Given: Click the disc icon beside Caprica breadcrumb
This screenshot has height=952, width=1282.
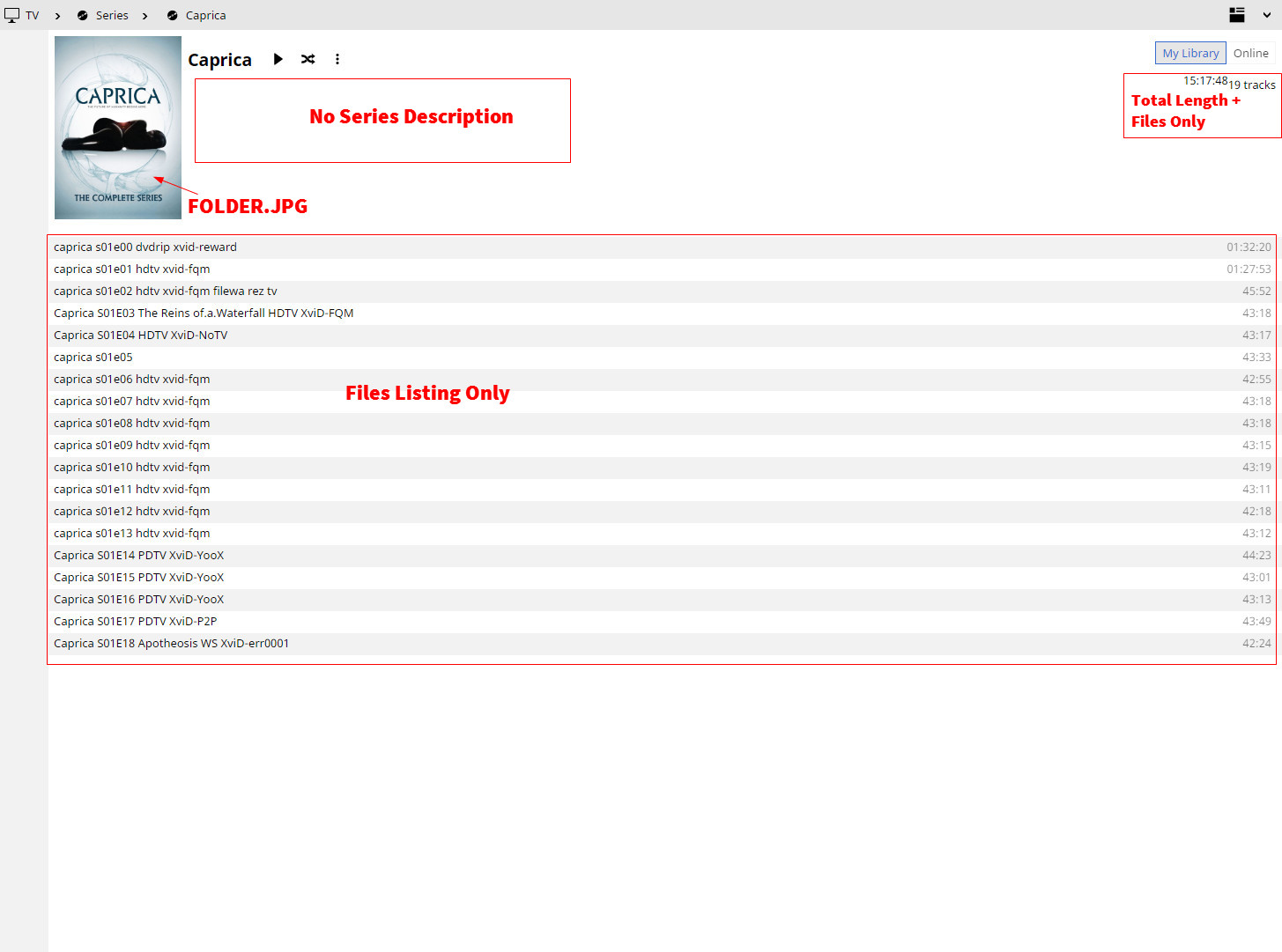Looking at the screenshot, I should pyautogui.click(x=173, y=16).
